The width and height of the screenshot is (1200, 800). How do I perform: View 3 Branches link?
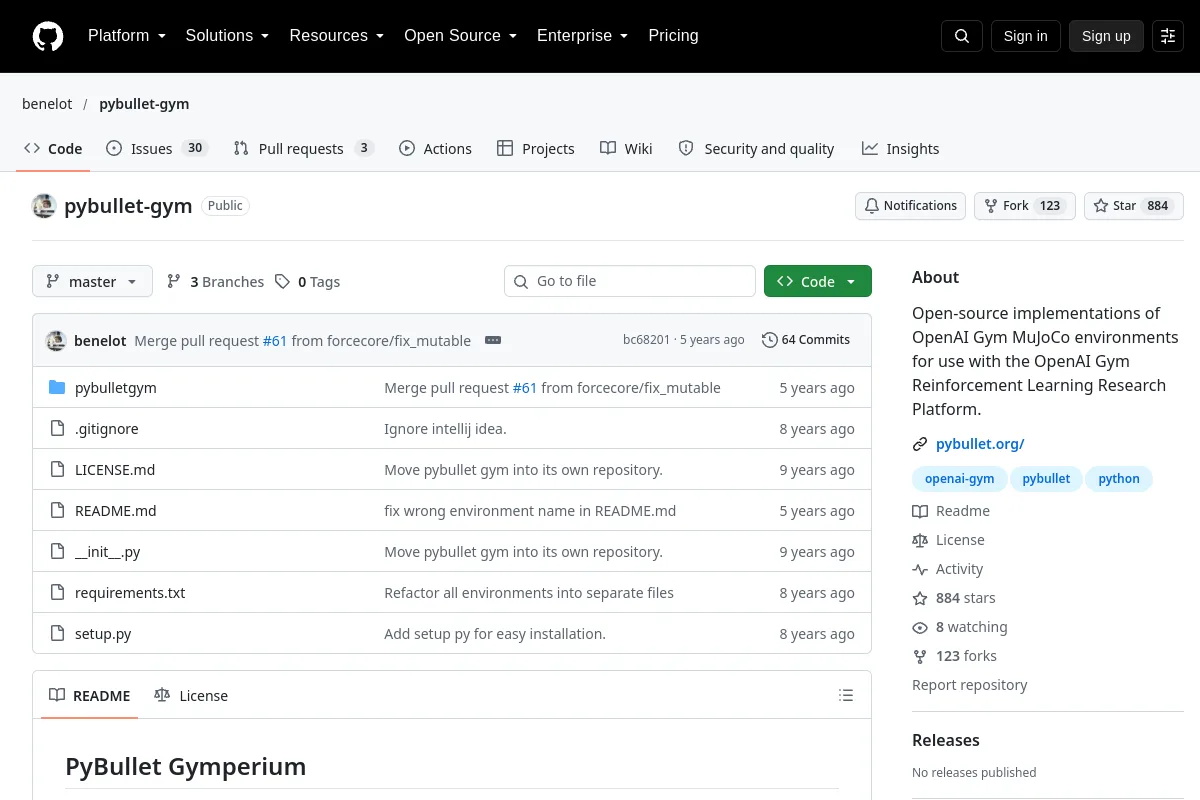(x=215, y=282)
